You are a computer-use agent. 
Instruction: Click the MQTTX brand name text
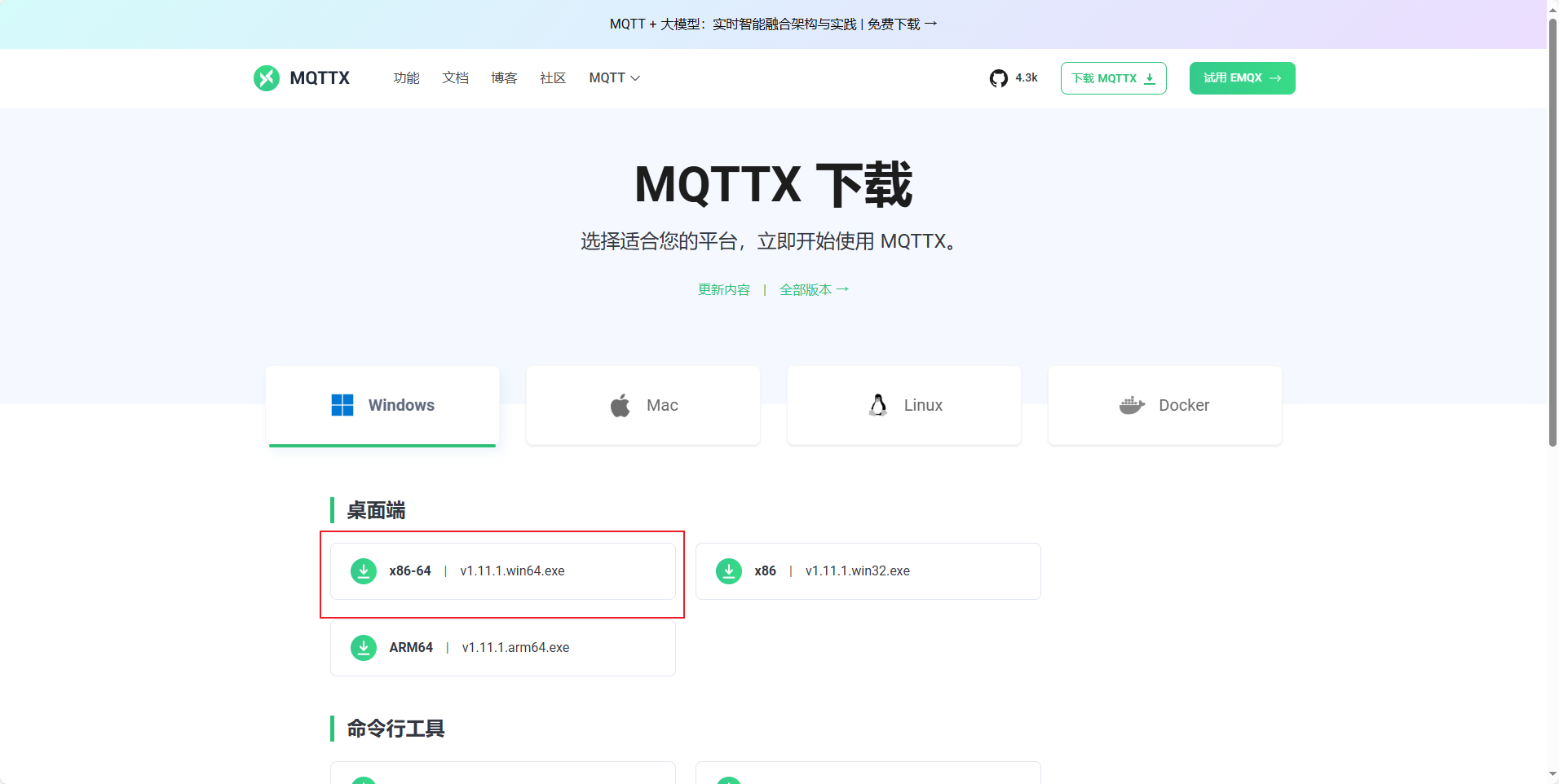point(320,78)
